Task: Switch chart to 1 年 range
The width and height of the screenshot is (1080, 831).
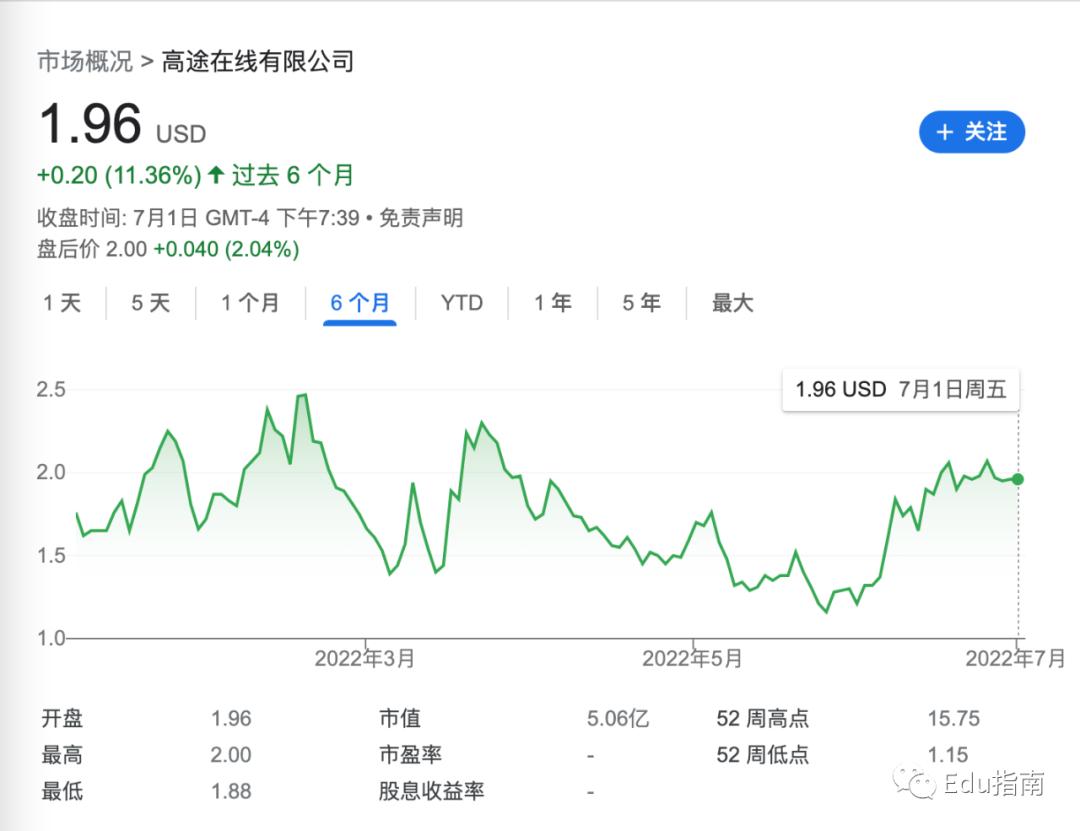Action: [553, 302]
